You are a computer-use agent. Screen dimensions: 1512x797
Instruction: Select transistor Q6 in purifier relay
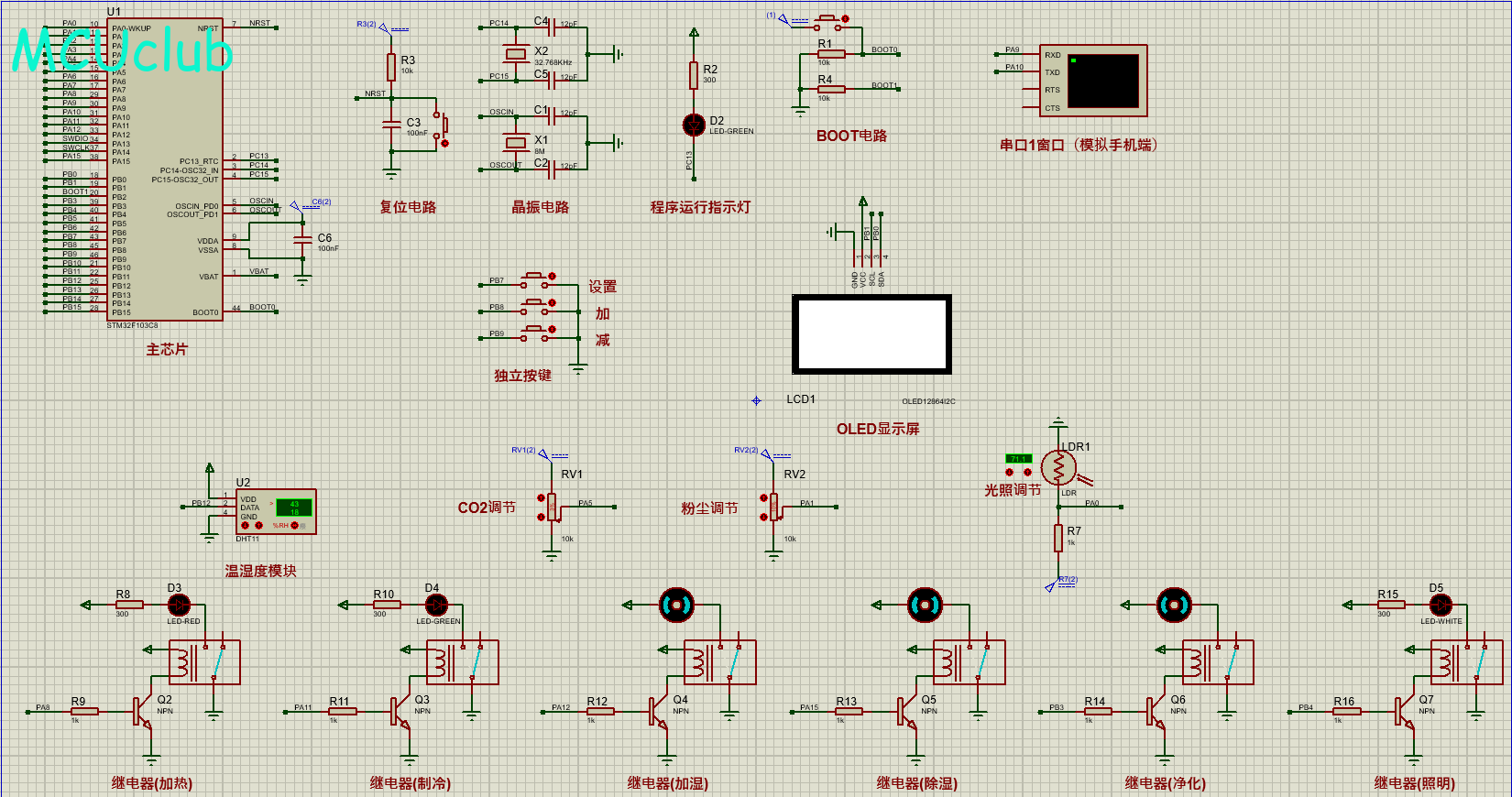(1156, 711)
